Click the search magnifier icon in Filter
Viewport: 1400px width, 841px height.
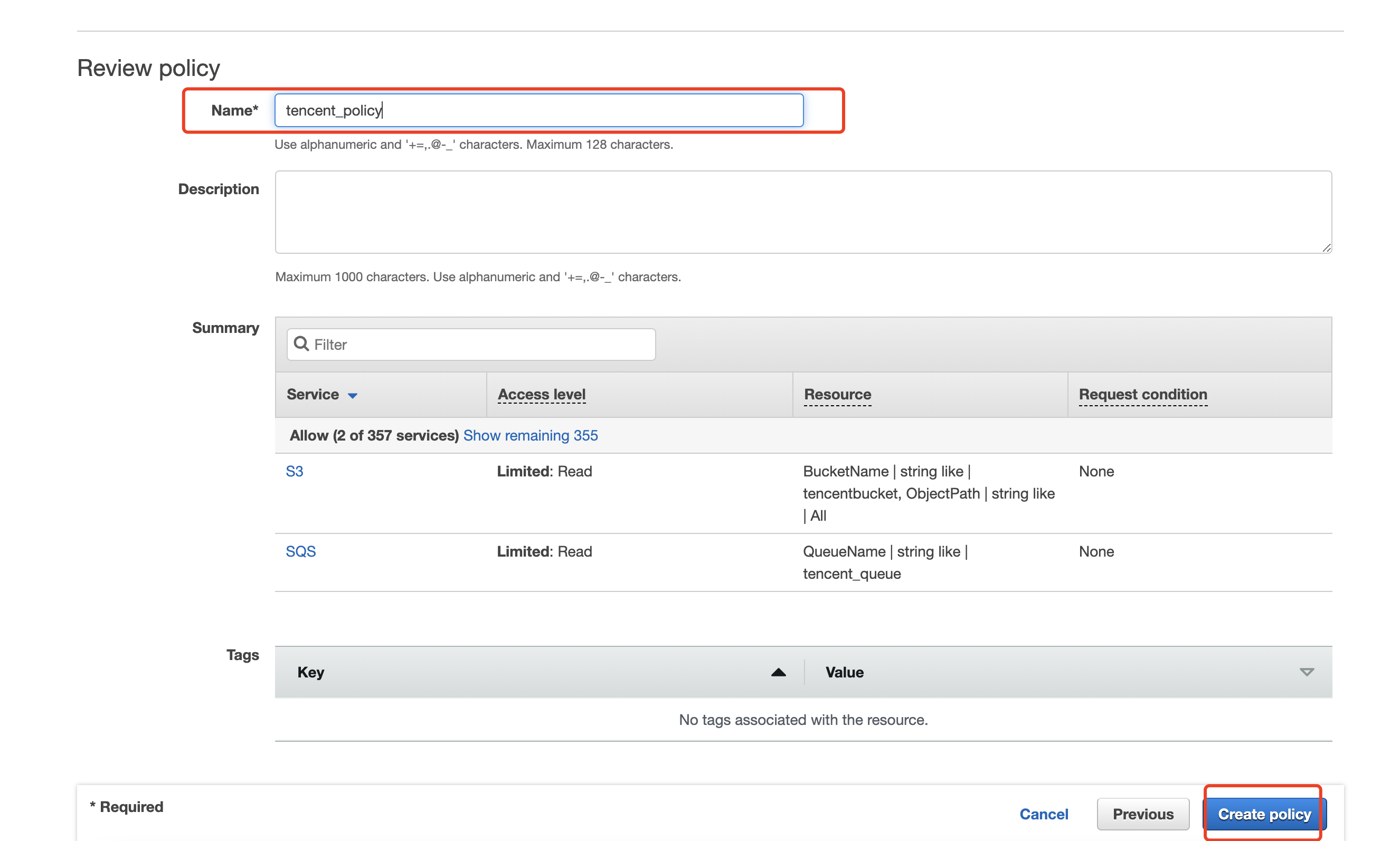click(x=301, y=344)
